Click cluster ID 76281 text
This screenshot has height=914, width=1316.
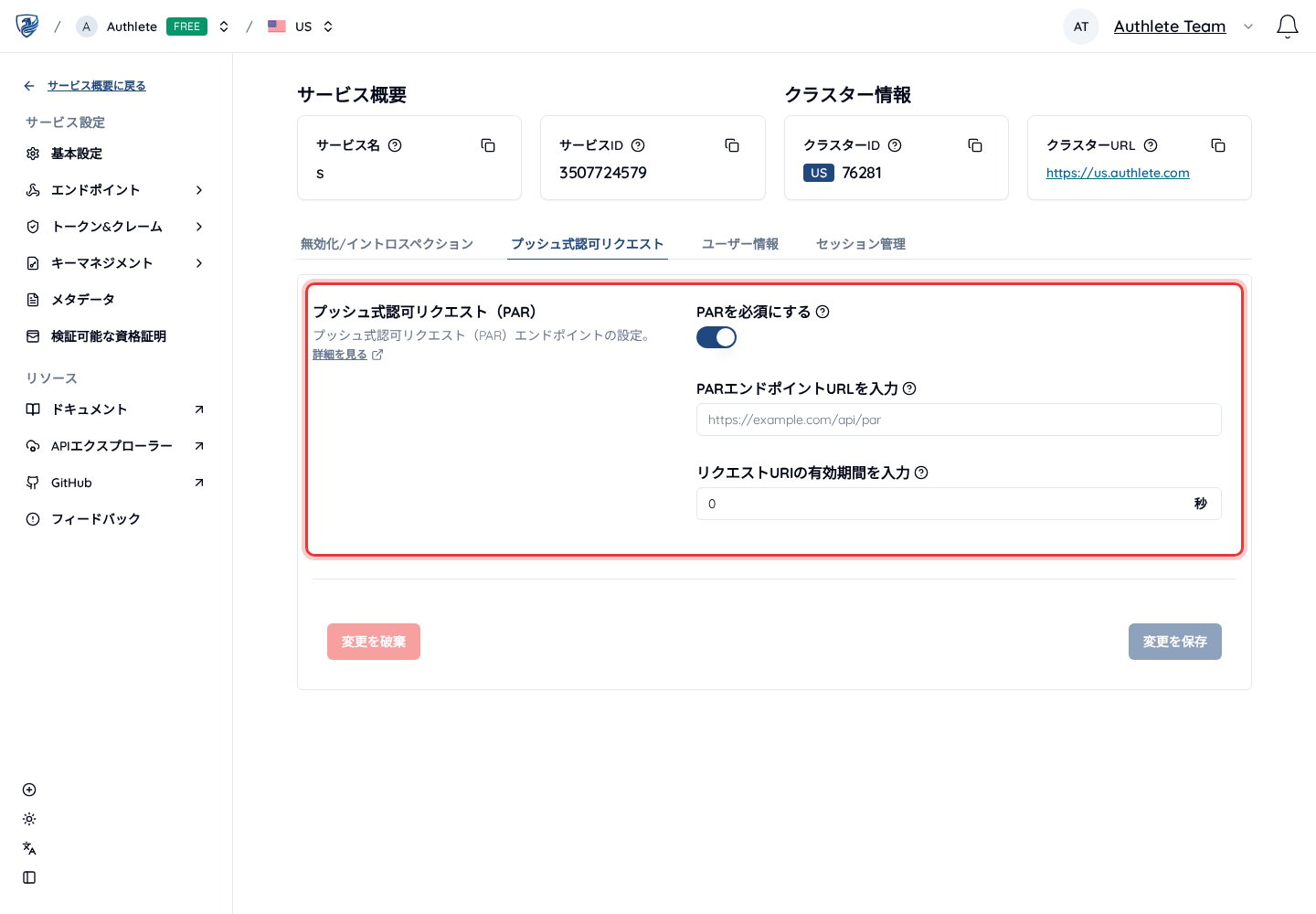[862, 173]
